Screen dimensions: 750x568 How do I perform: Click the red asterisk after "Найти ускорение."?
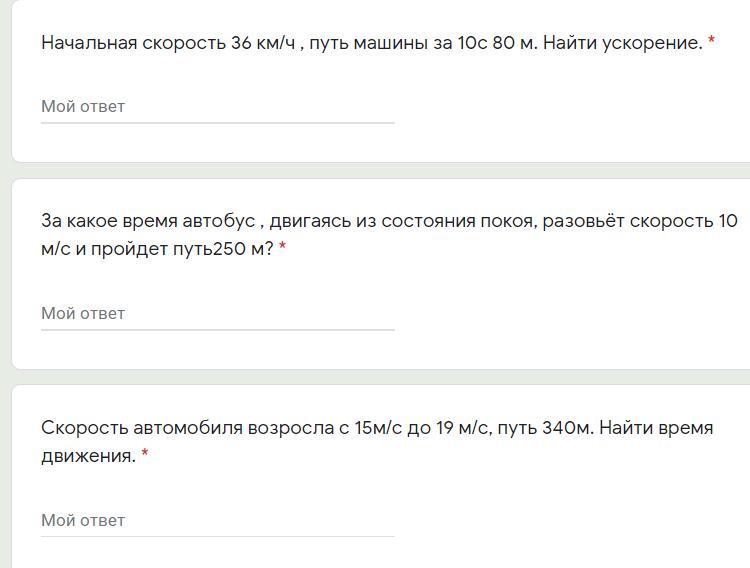click(711, 43)
